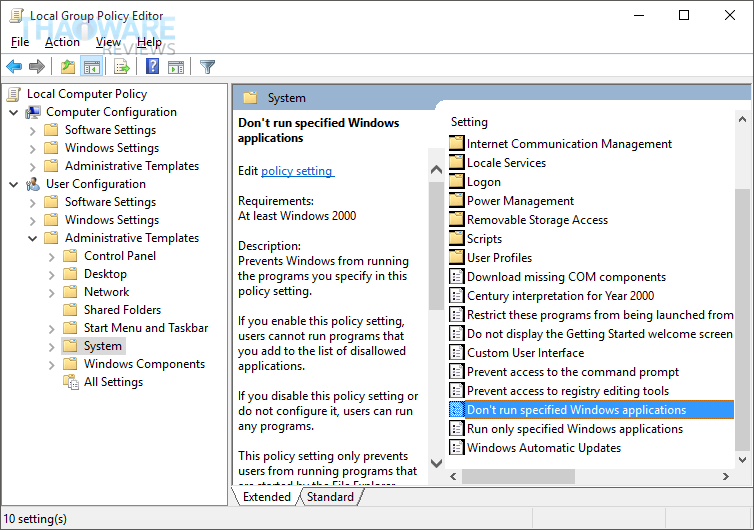The image size is (754, 530).
Task: Open the Help menu
Action: click(149, 42)
